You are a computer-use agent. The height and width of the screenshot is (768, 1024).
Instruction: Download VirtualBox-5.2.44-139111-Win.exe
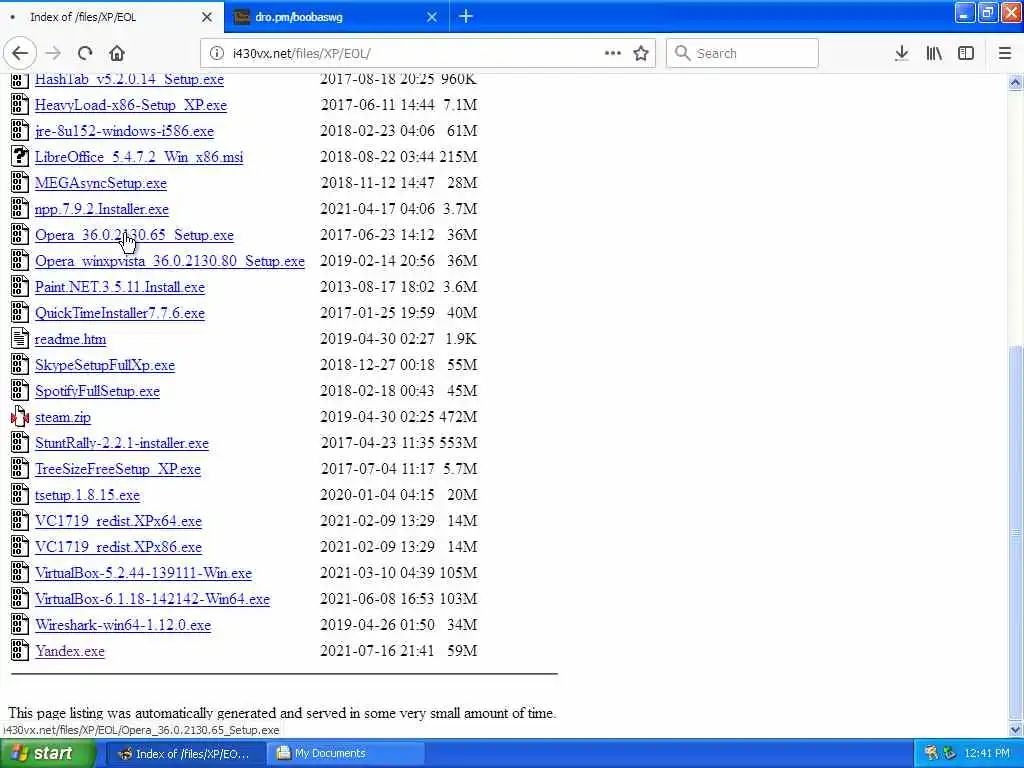click(143, 573)
